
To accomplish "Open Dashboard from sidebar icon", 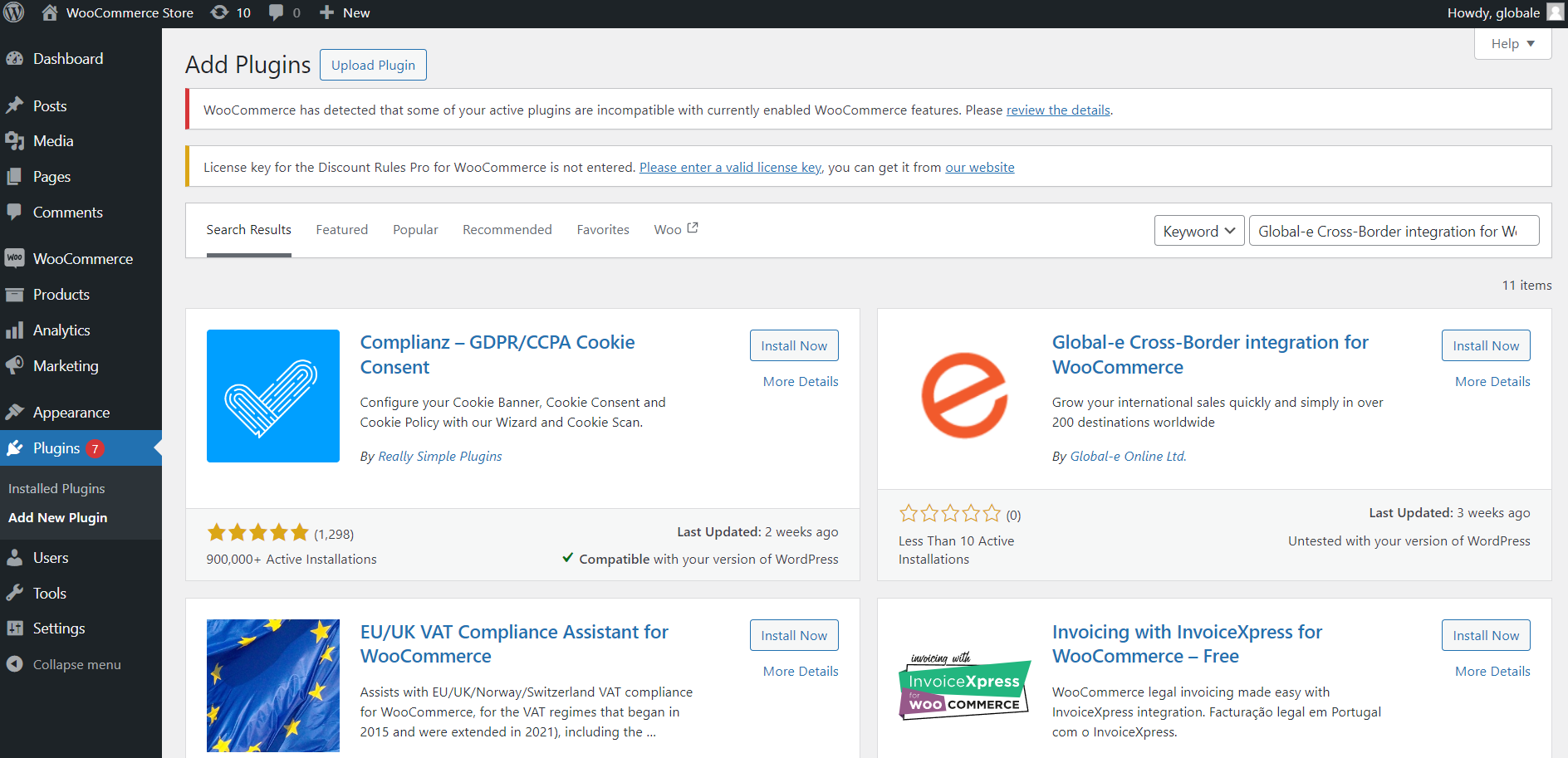I will [14, 59].
